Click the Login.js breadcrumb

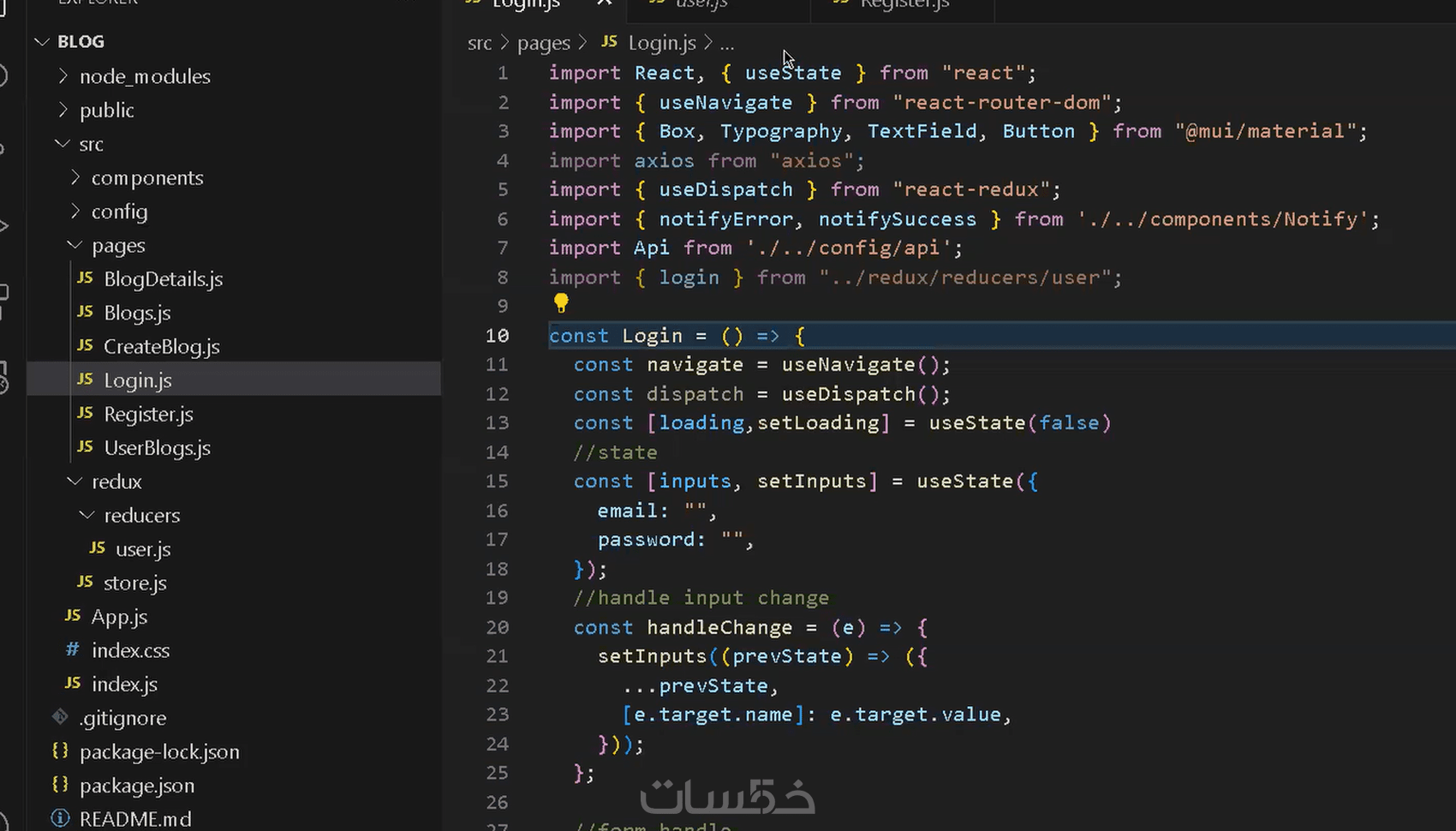(x=662, y=43)
